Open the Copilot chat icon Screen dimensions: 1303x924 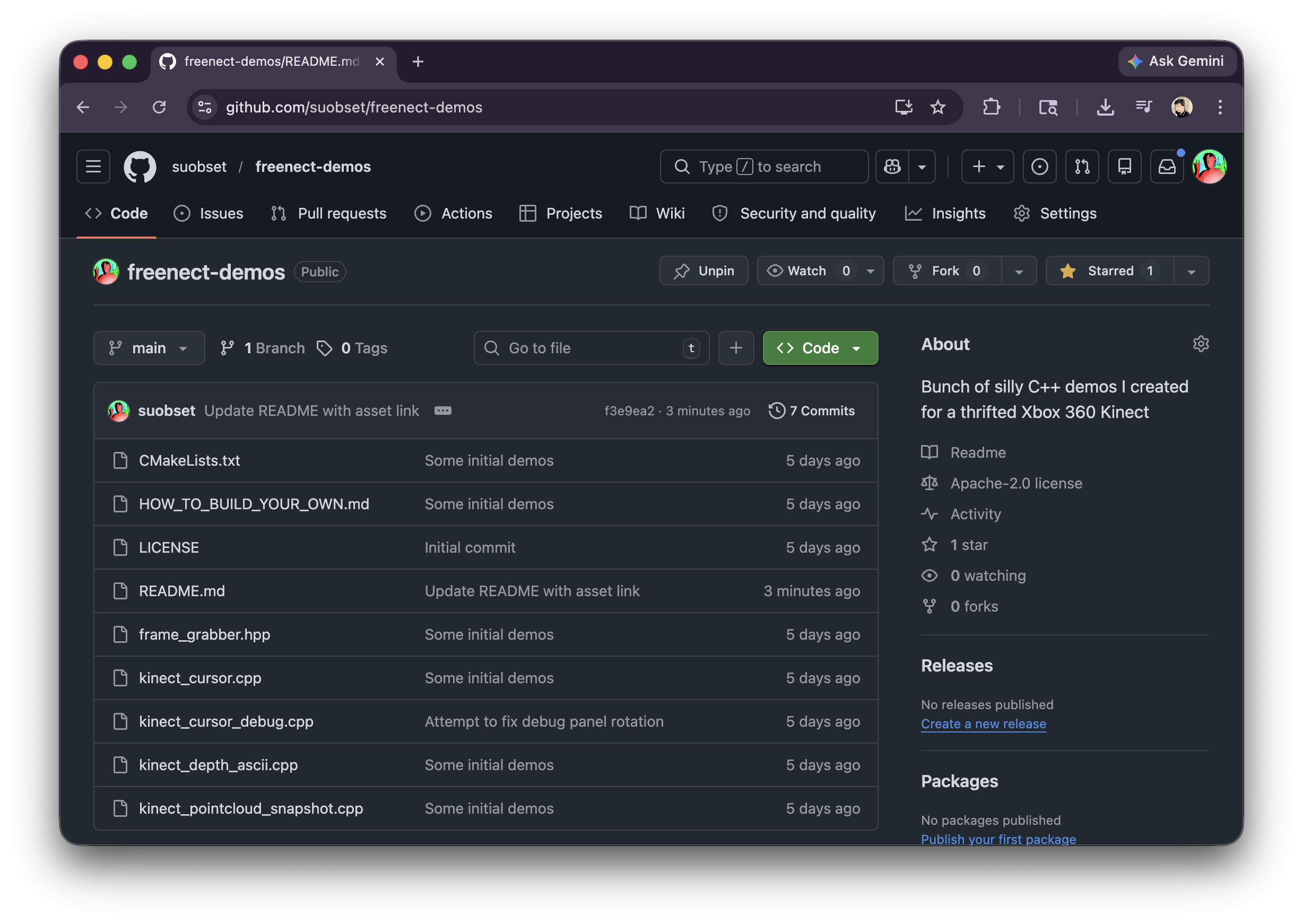coord(892,167)
